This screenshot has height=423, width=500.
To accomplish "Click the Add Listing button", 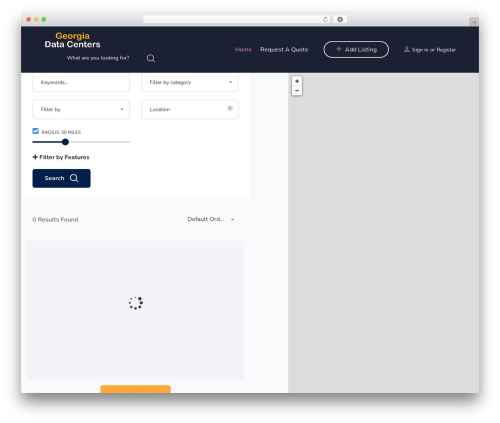I will click(x=356, y=49).
